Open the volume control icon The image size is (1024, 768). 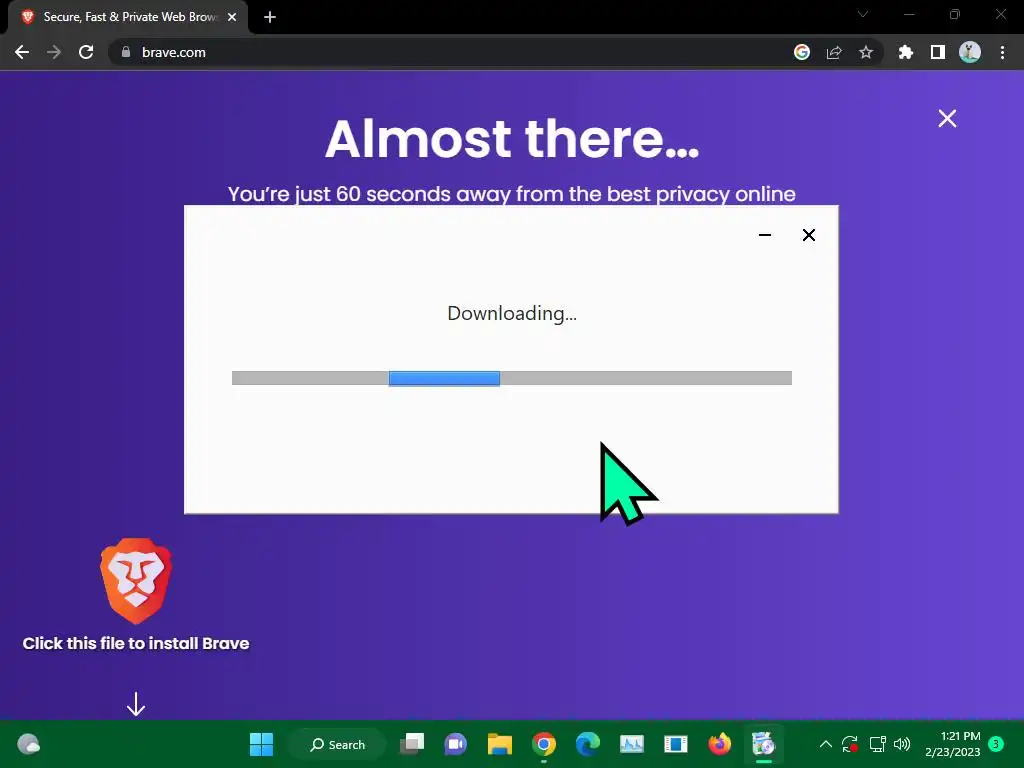tap(902, 744)
